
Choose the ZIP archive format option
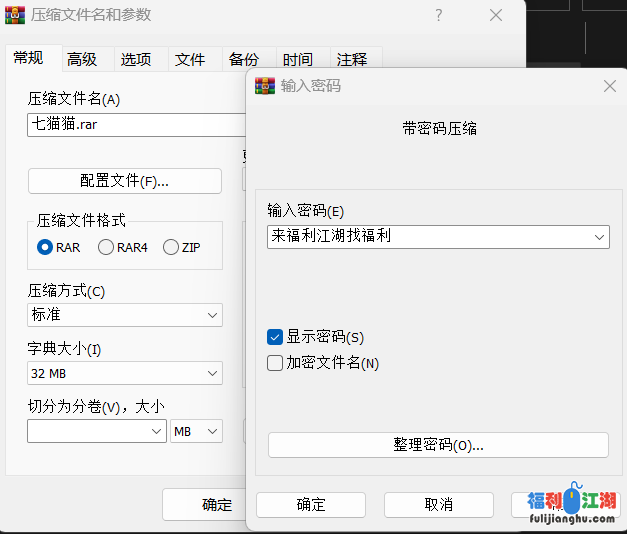click(171, 247)
